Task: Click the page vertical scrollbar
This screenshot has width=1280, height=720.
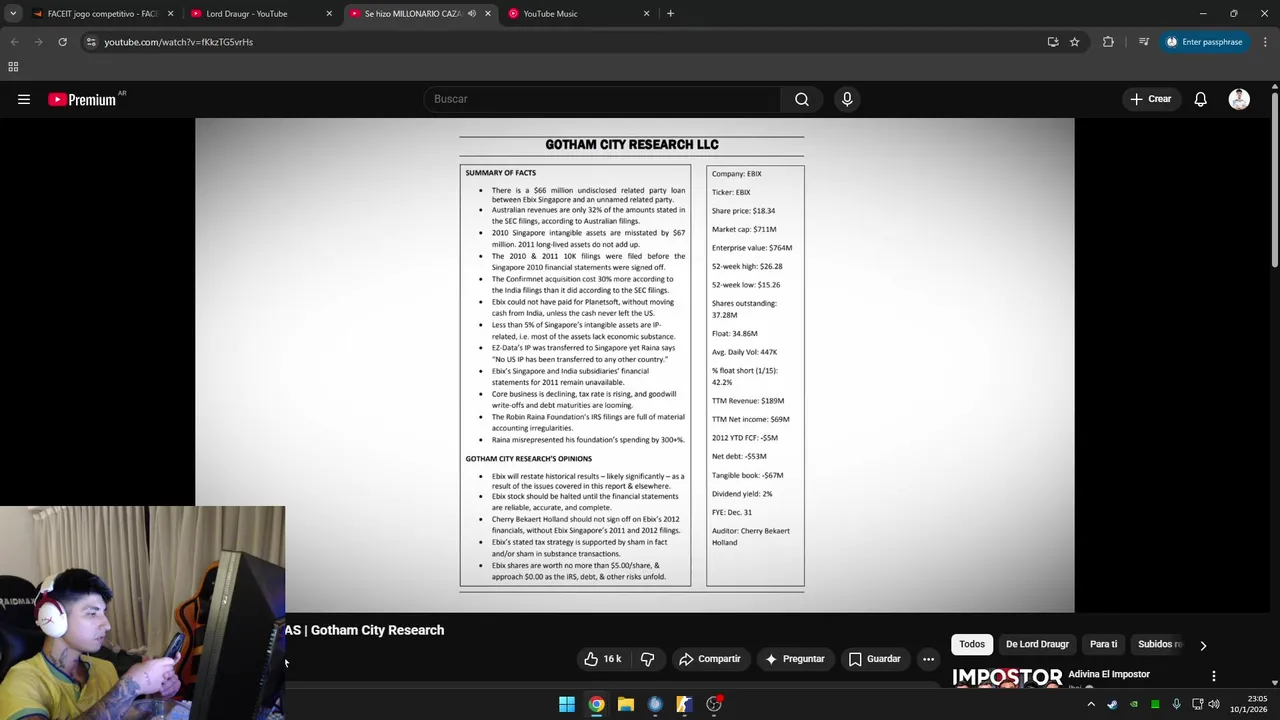Action: (x=1274, y=178)
